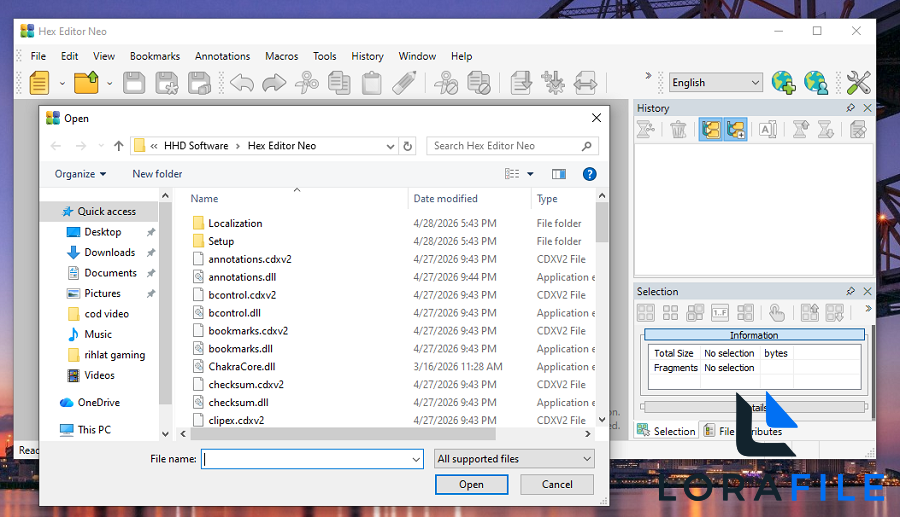Open the Tools menu
900x517 pixels.
(325, 56)
